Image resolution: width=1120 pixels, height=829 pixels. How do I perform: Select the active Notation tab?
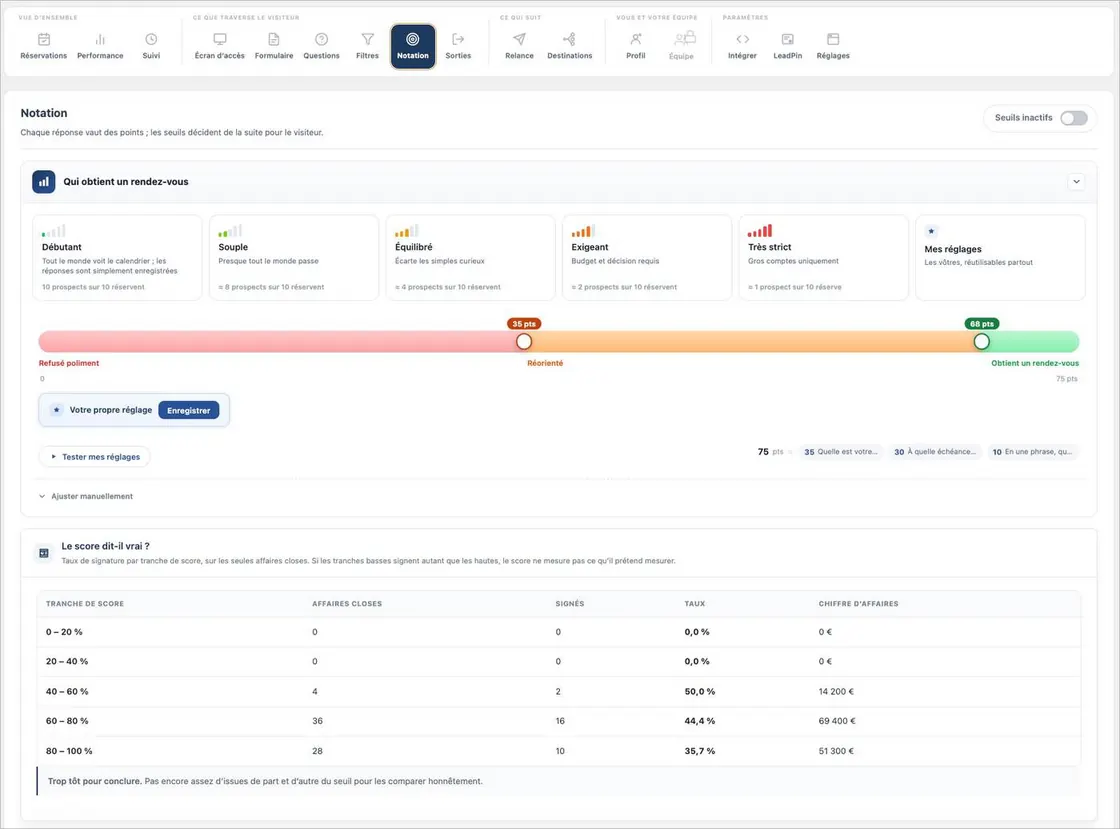(413, 46)
